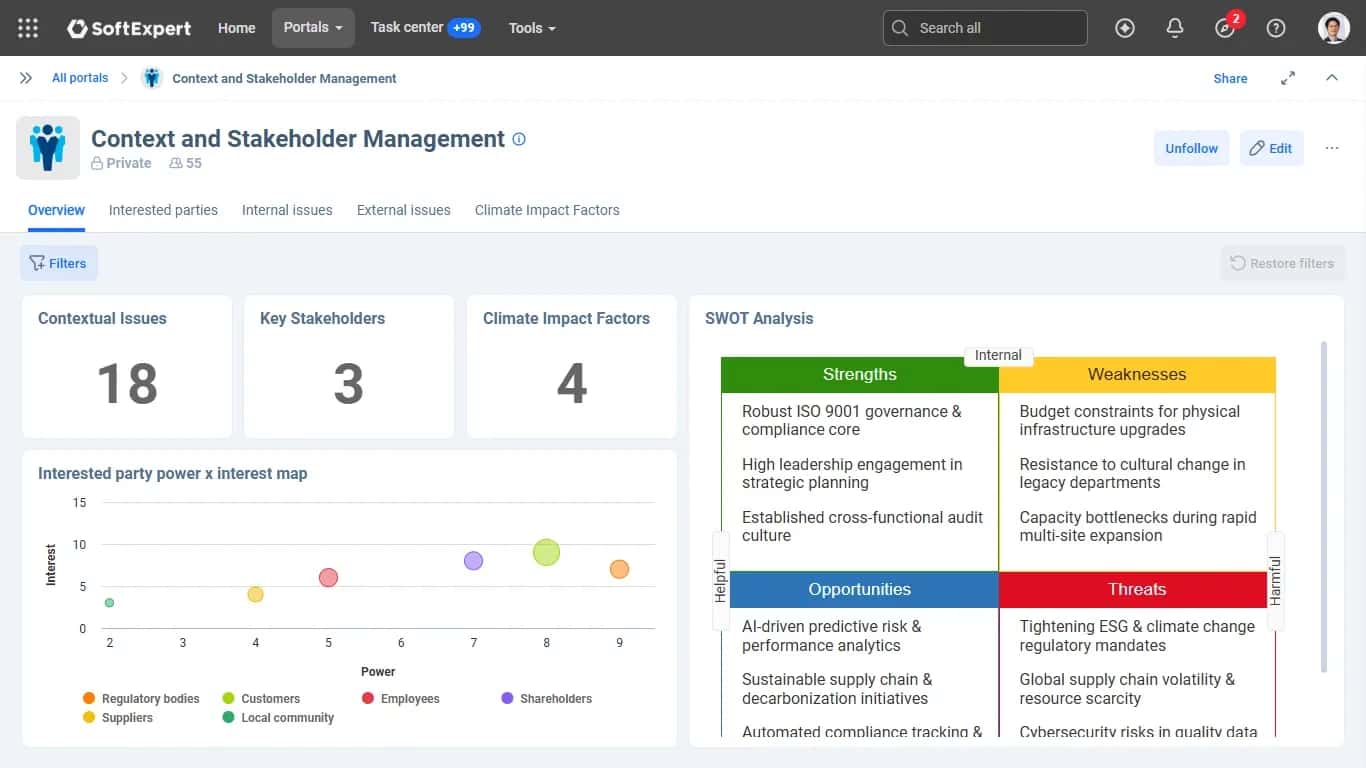The width and height of the screenshot is (1366, 768).
Task: Click the Private lock indicator
Action: tap(121, 163)
